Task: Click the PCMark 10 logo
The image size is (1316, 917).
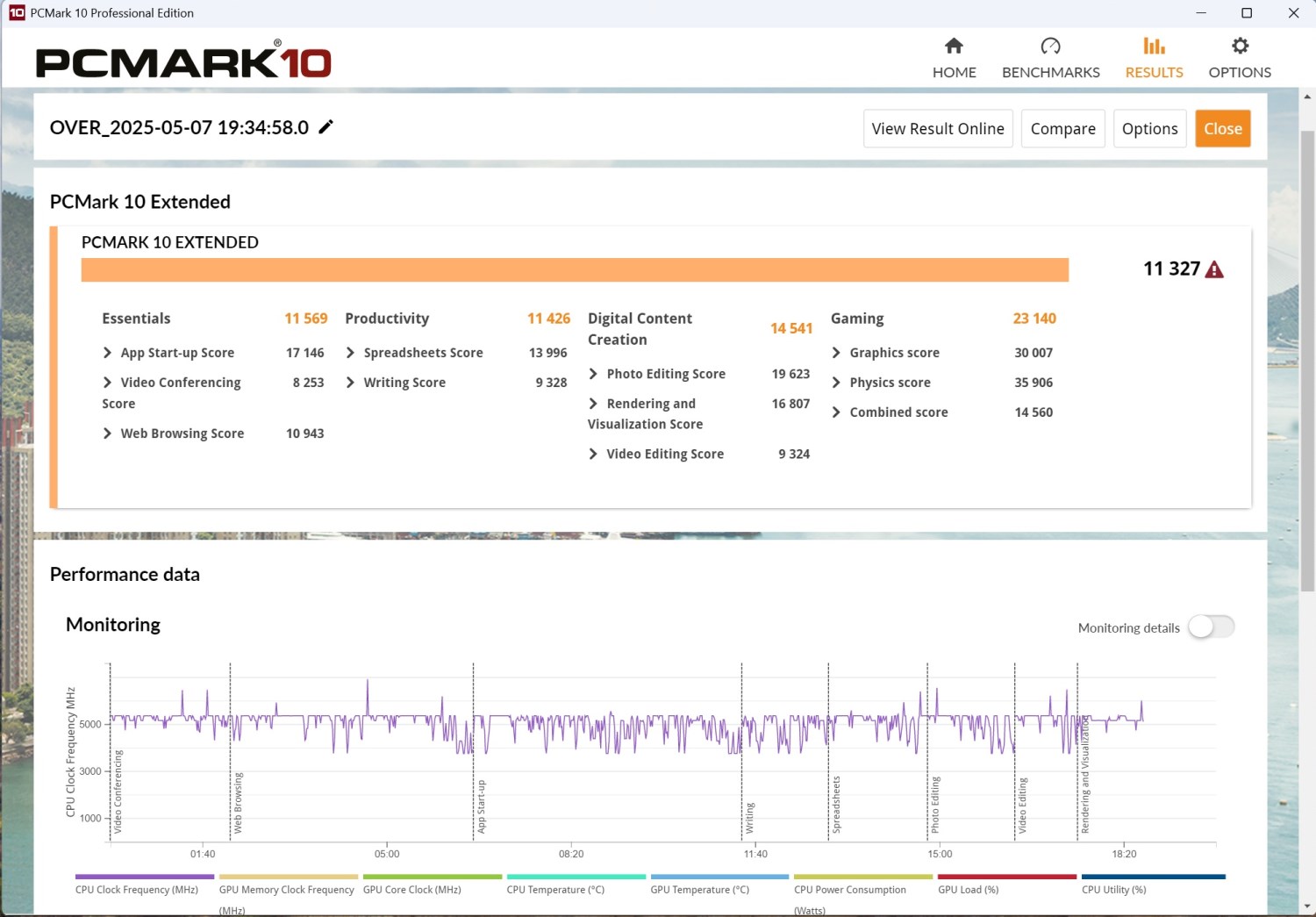Action: pos(183,61)
